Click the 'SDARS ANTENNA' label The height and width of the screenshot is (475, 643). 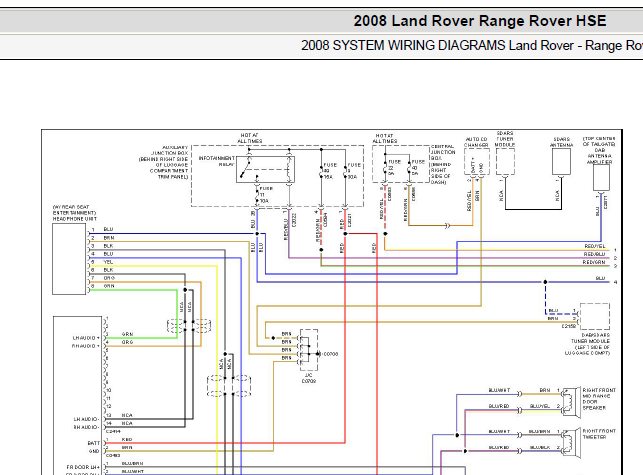pyautogui.click(x=561, y=142)
